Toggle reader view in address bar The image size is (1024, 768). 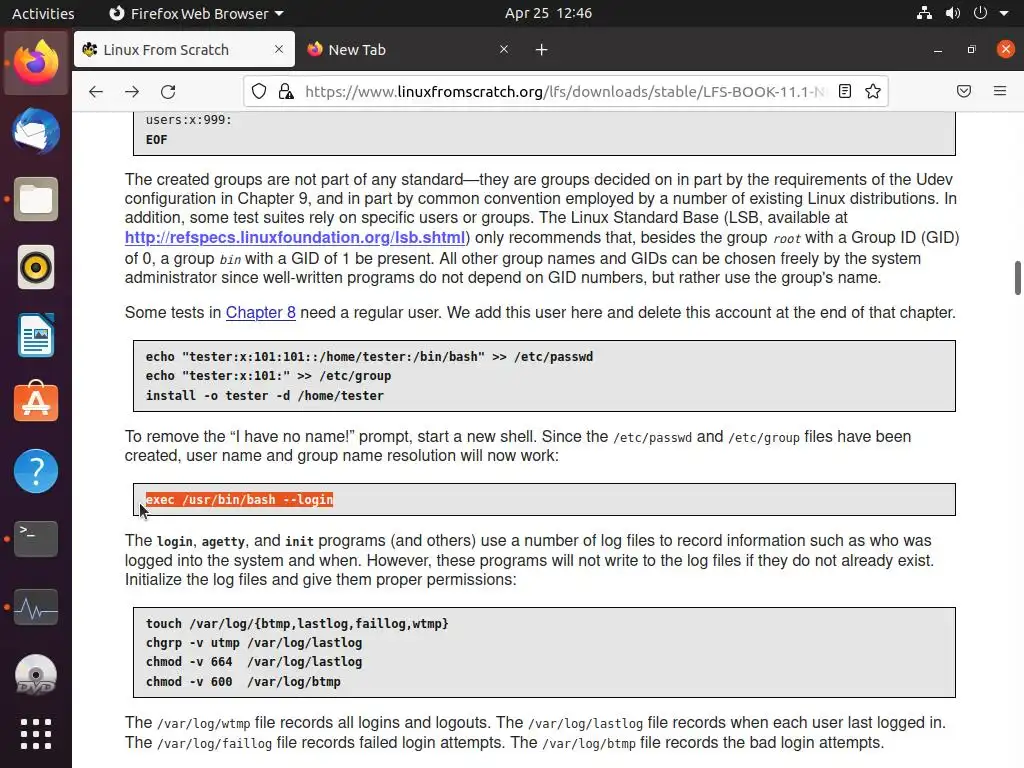point(844,91)
